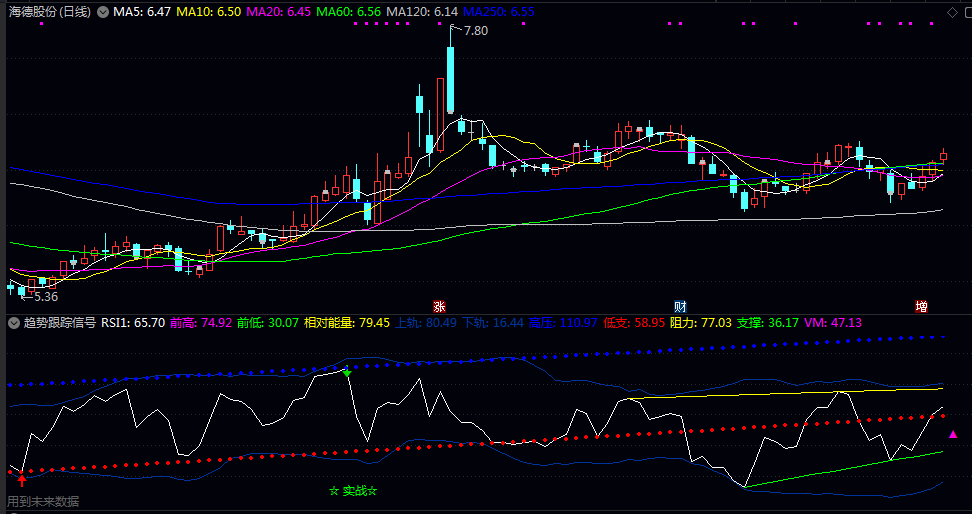The image size is (972, 514).
Task: Click the red up-arrow buy signal
Action: pos(22,480)
